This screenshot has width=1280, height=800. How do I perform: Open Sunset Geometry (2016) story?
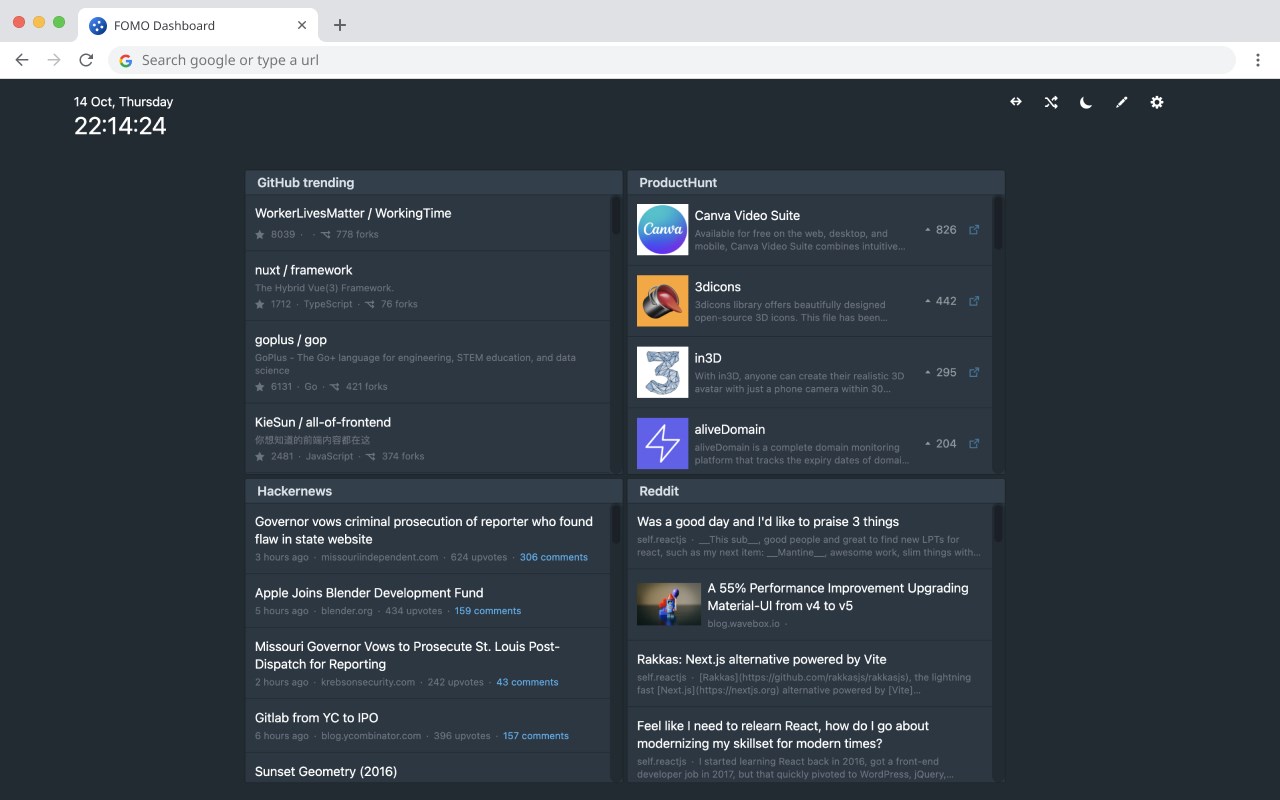326,771
